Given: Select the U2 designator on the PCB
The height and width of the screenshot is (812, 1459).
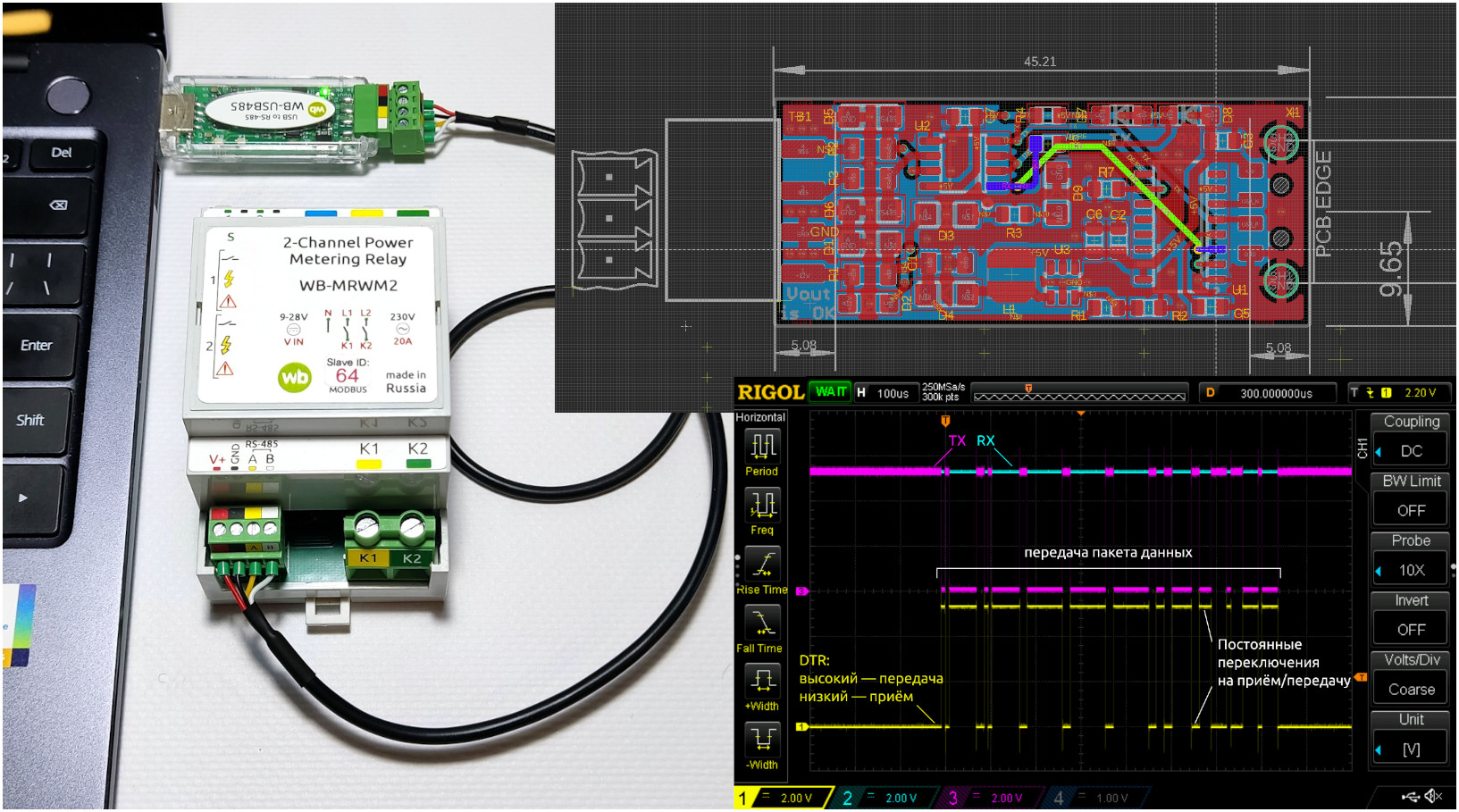Looking at the screenshot, I should pos(922,125).
